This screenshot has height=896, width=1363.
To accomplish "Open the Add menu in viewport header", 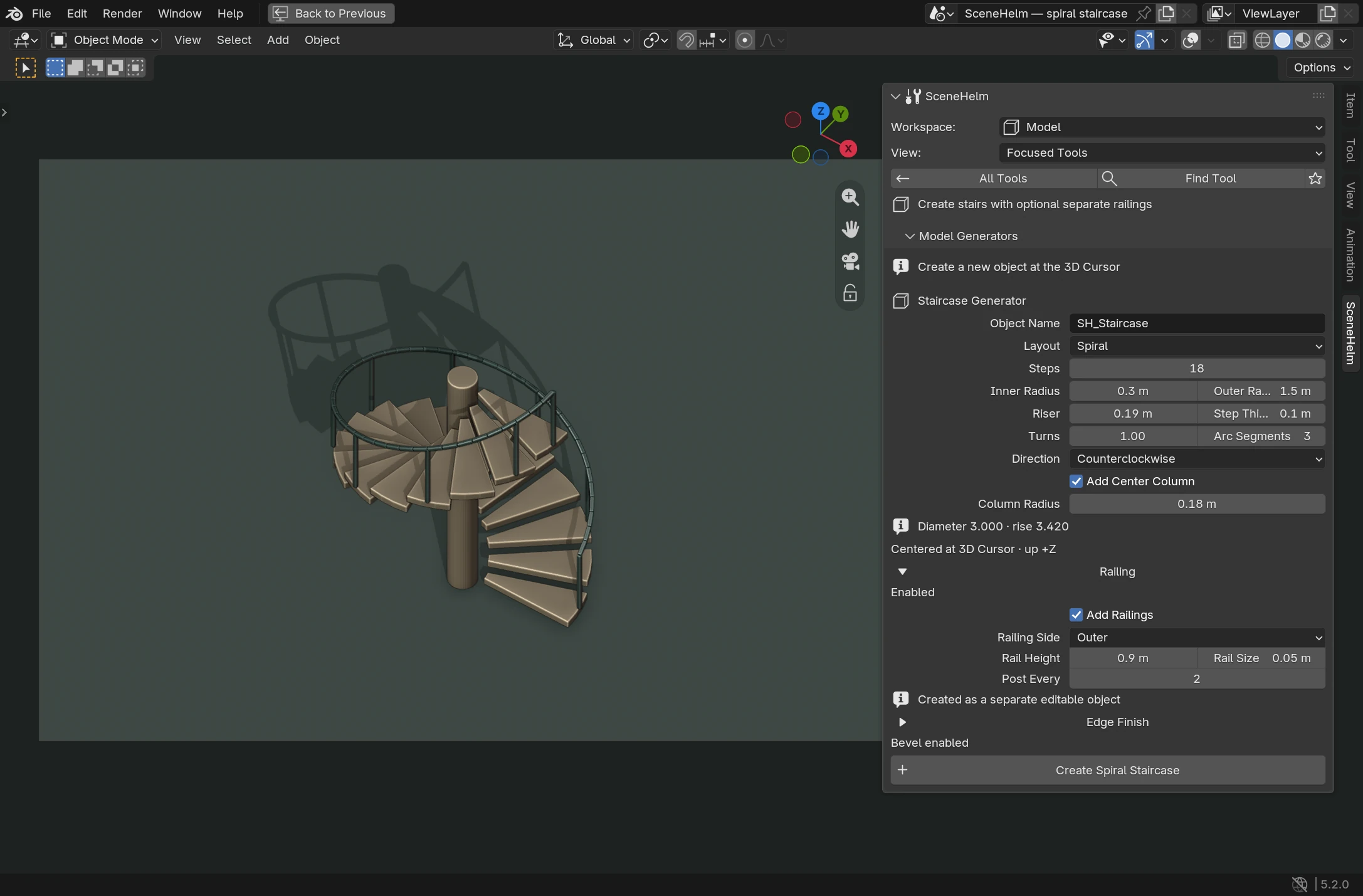I will [278, 40].
